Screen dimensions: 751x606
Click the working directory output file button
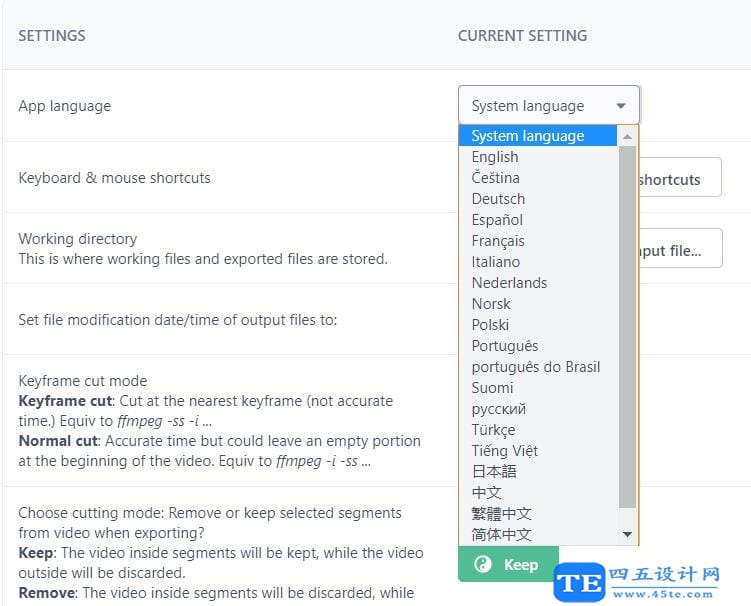click(x=680, y=250)
